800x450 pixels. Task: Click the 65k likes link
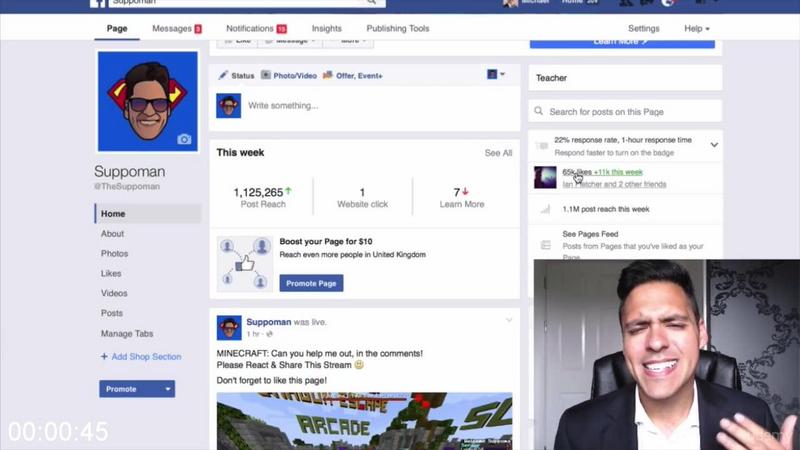pos(577,172)
